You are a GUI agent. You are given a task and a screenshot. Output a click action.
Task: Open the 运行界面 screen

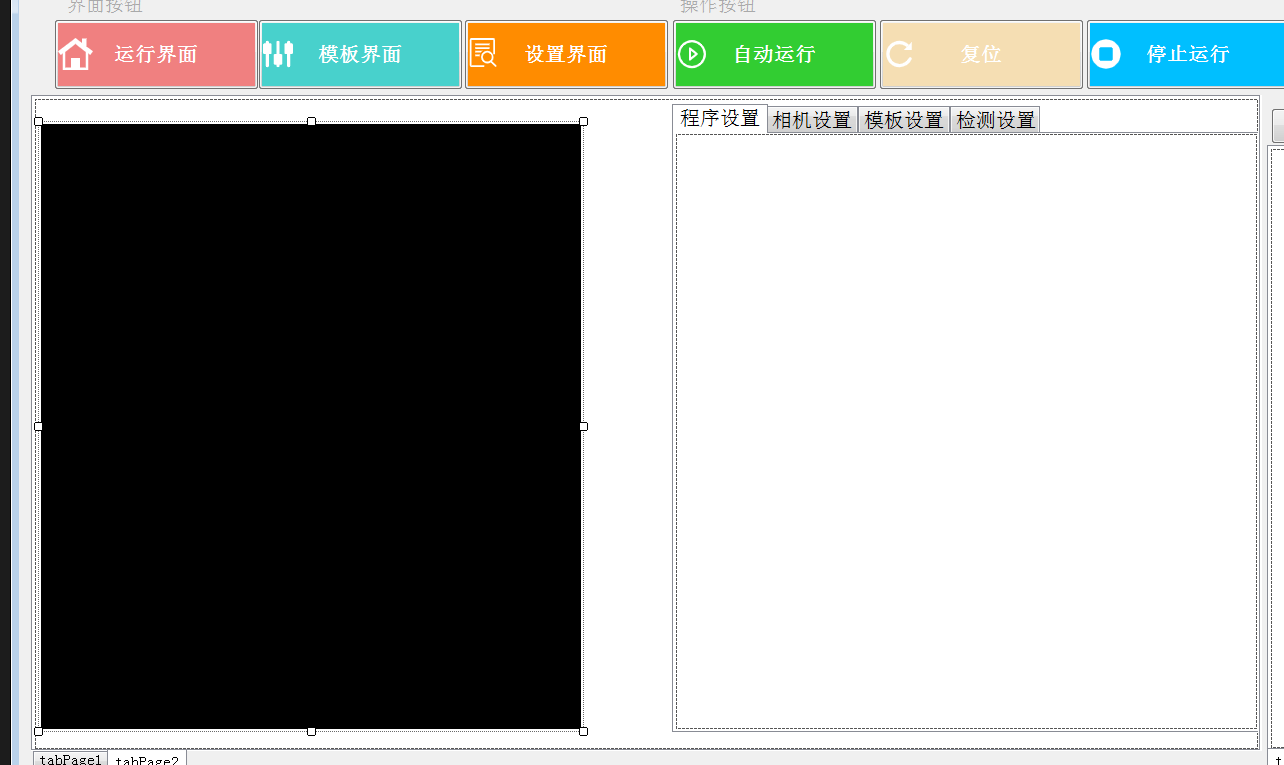157,54
